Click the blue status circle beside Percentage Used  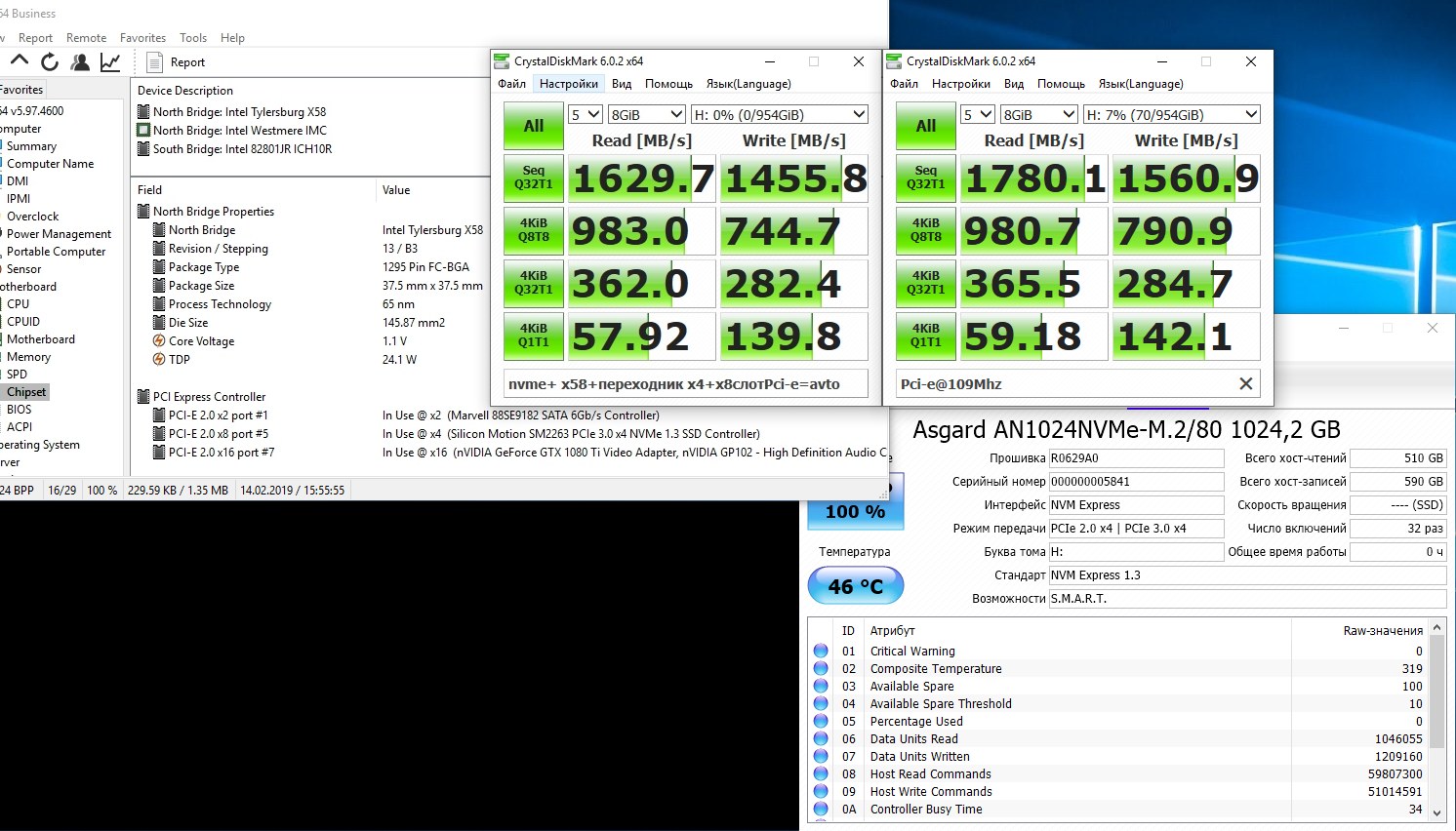821,722
